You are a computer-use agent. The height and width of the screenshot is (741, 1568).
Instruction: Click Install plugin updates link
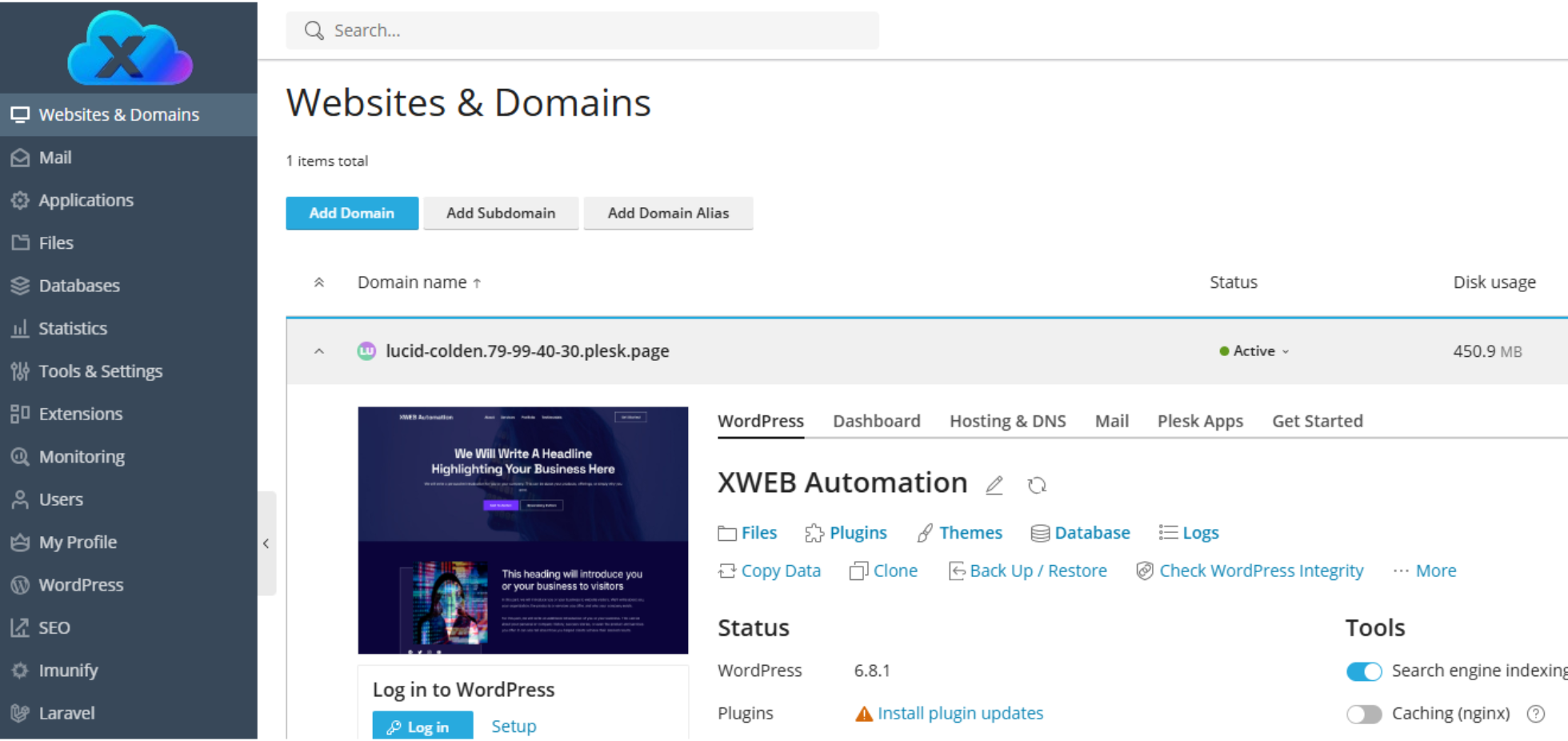click(x=960, y=714)
